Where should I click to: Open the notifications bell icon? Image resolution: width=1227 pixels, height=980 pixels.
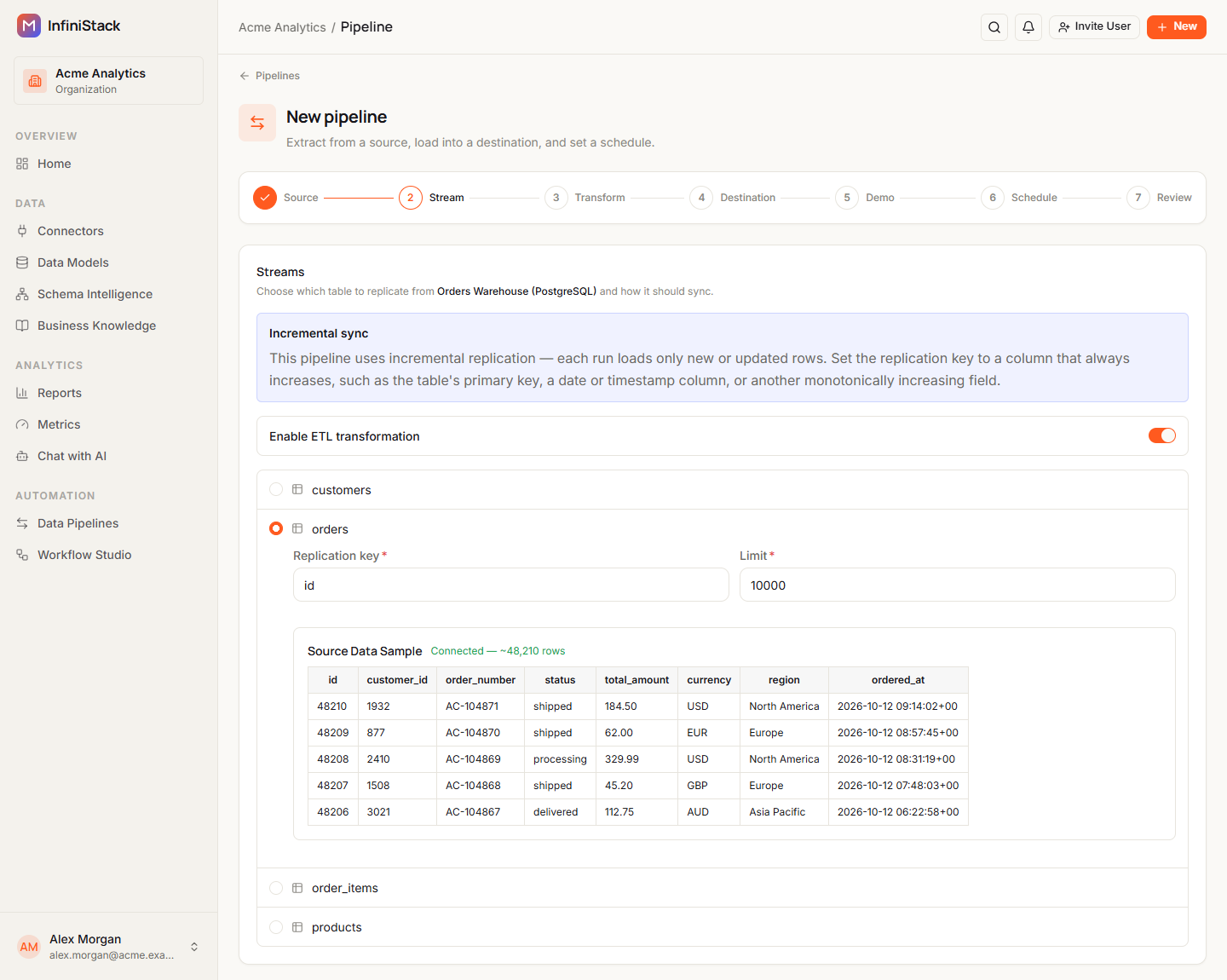tap(1028, 27)
